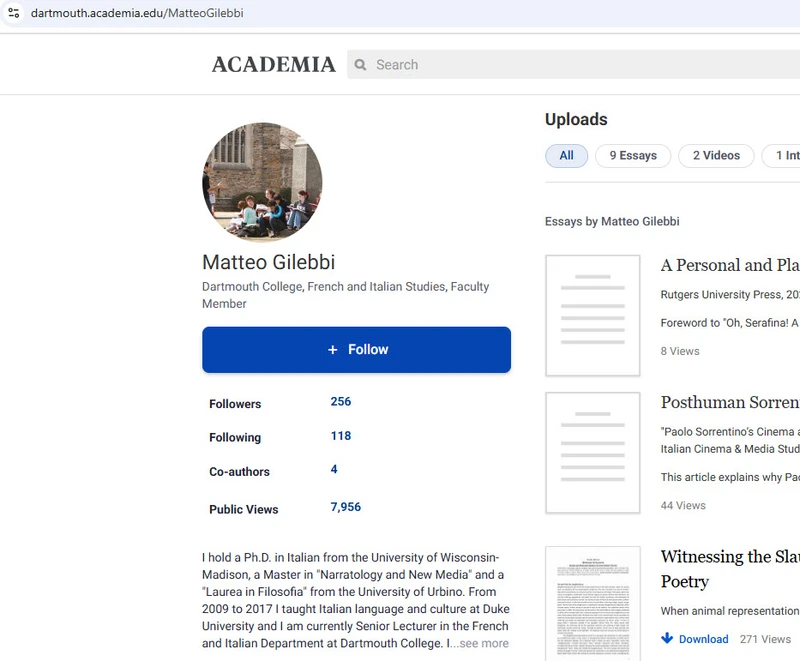Select the partially visible 1 Int filter

tap(782, 156)
